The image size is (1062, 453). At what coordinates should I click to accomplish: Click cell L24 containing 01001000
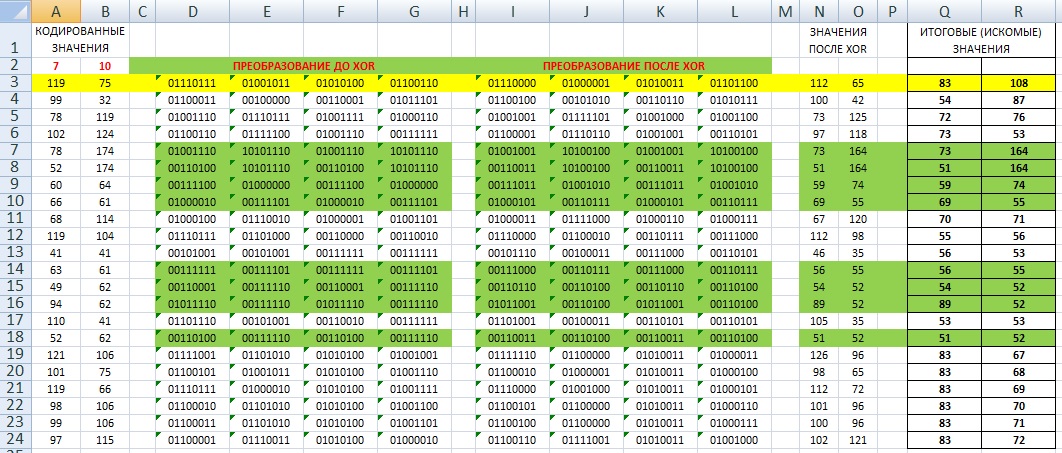[x=733, y=439]
